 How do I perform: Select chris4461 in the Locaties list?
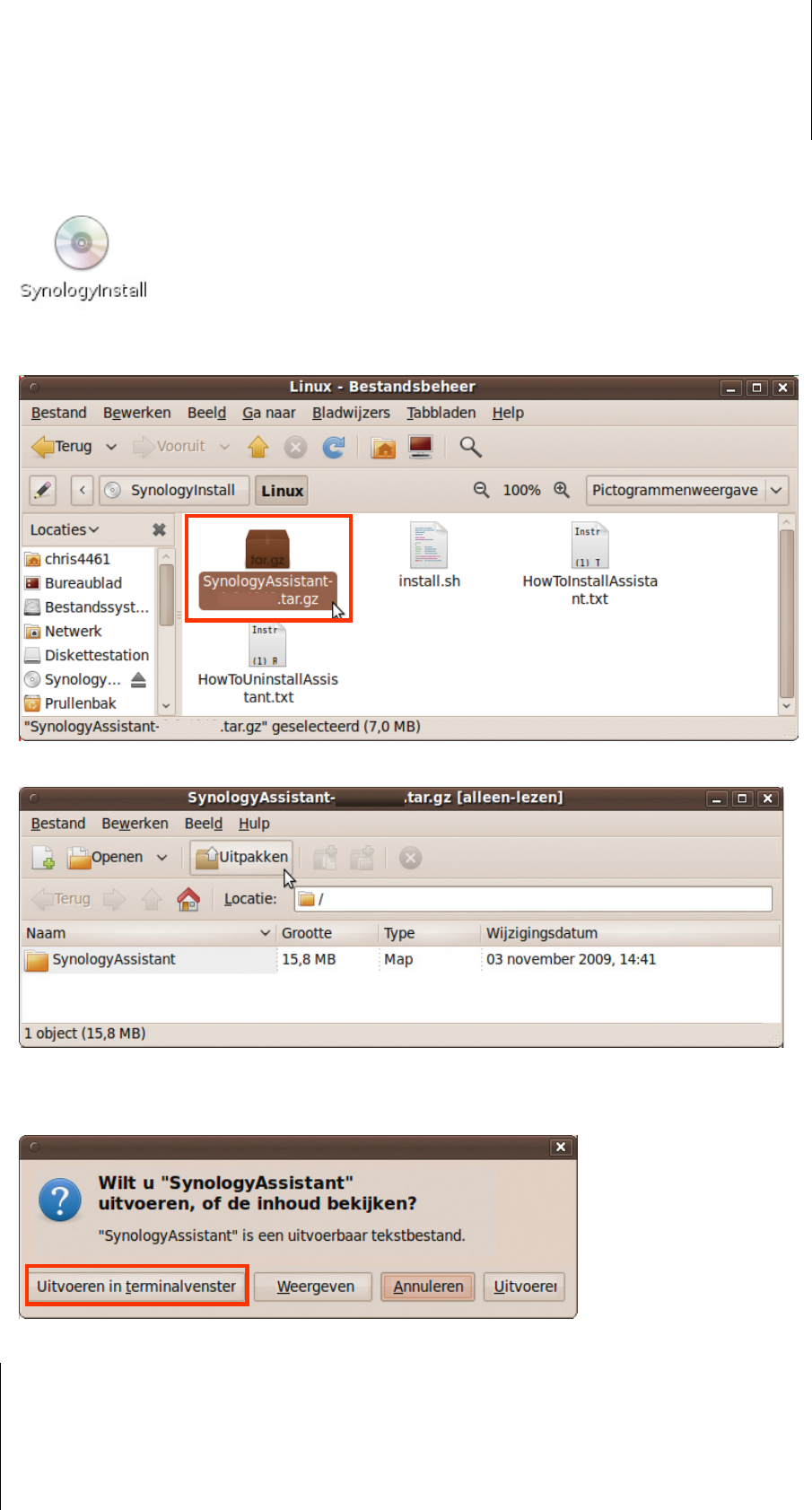pos(77,559)
